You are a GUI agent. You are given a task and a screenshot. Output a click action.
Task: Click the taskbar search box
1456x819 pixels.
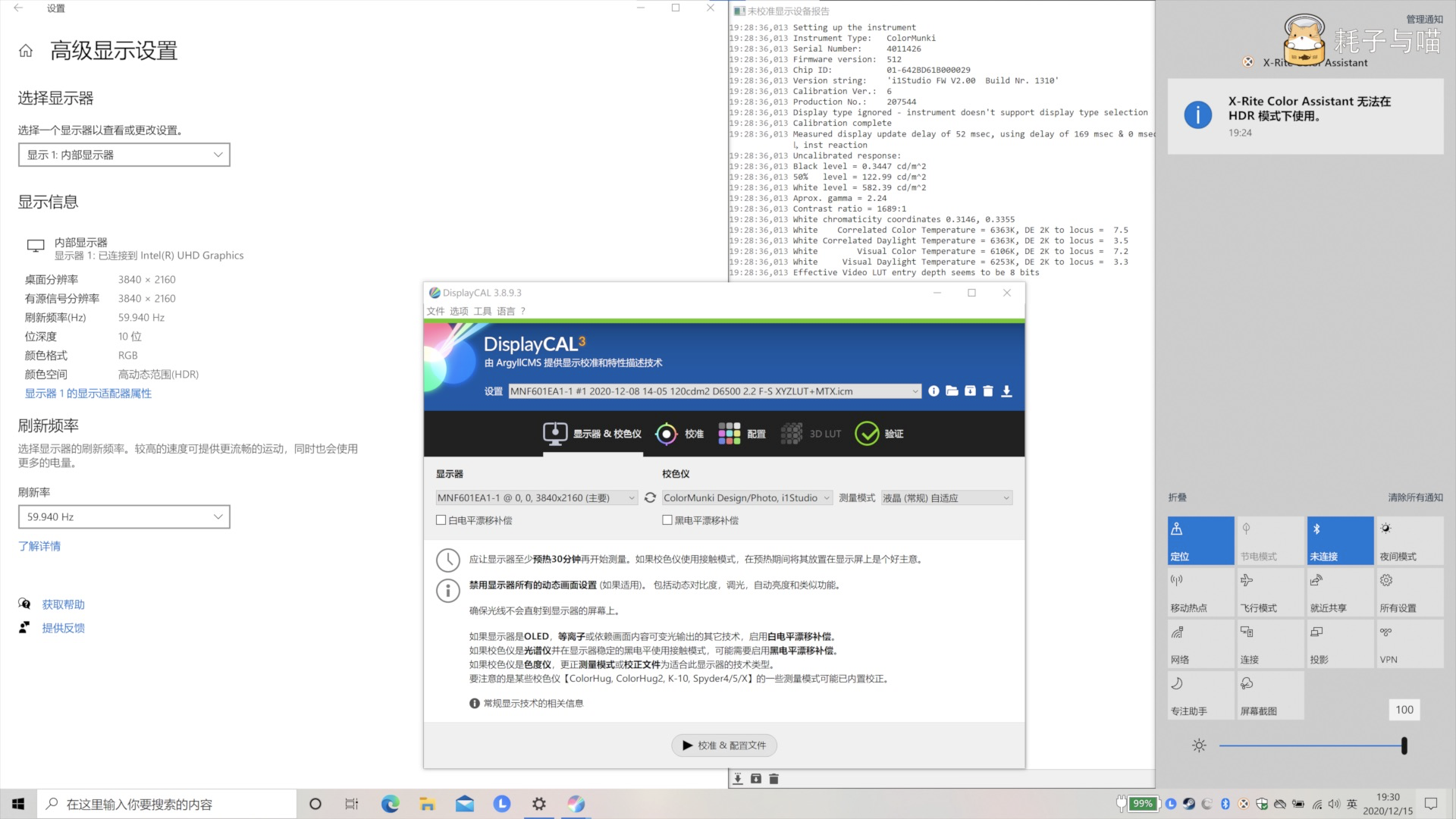click(x=167, y=804)
